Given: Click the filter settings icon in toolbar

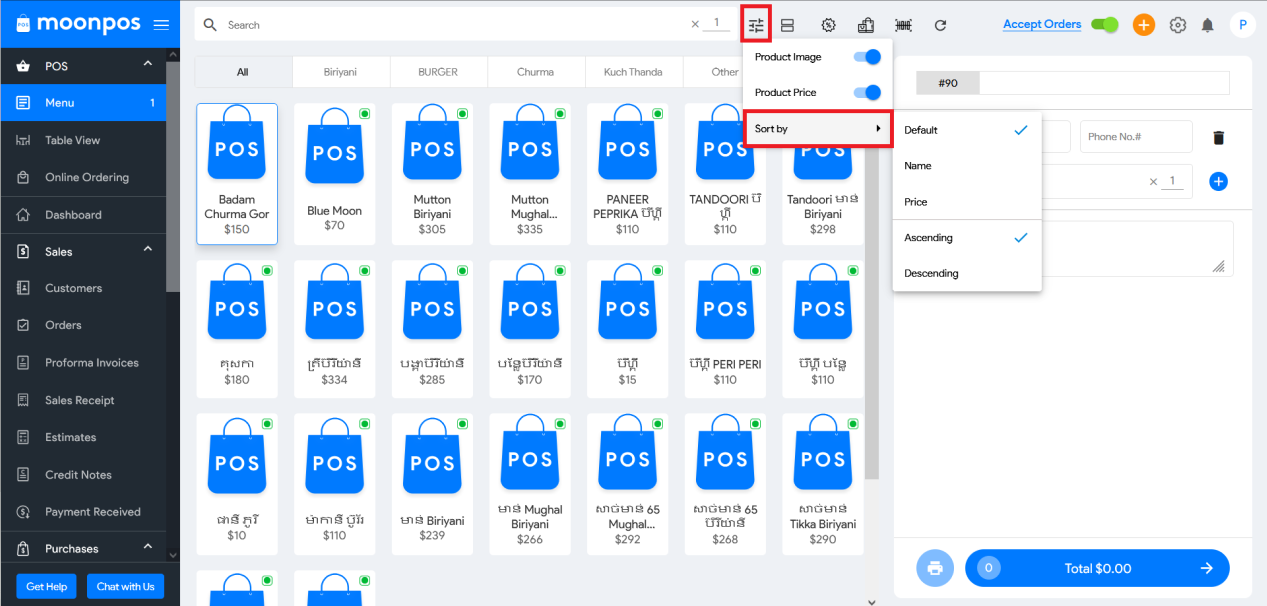Looking at the screenshot, I should click(756, 25).
